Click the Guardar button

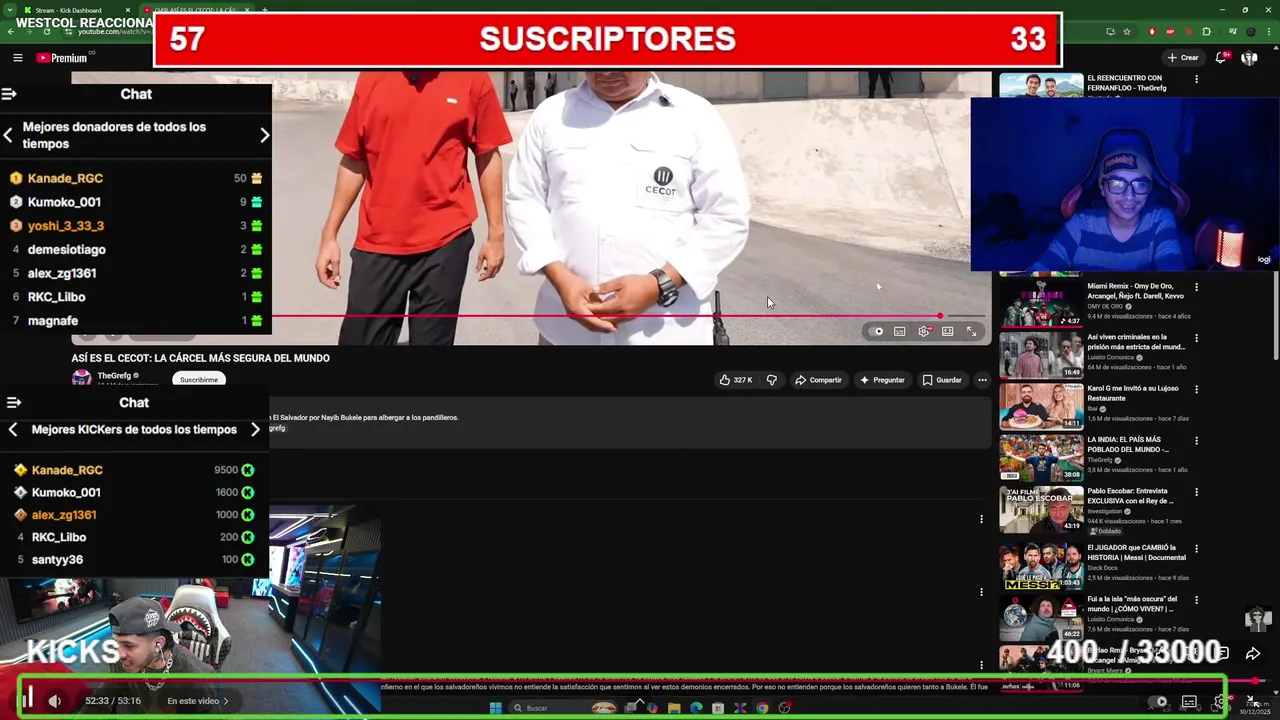942,380
